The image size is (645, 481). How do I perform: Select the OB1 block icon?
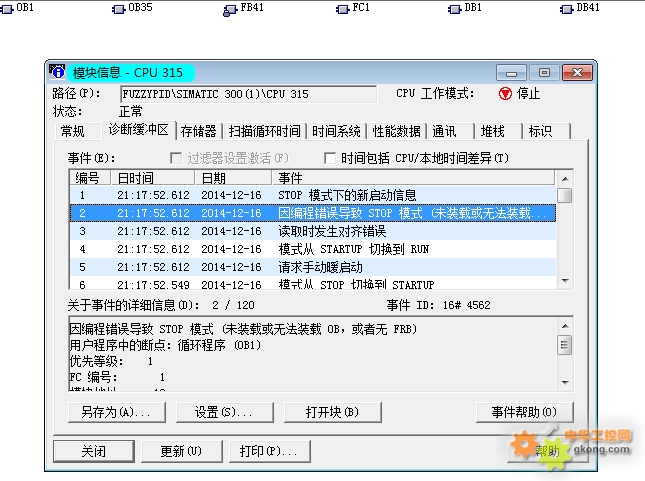pos(7,8)
